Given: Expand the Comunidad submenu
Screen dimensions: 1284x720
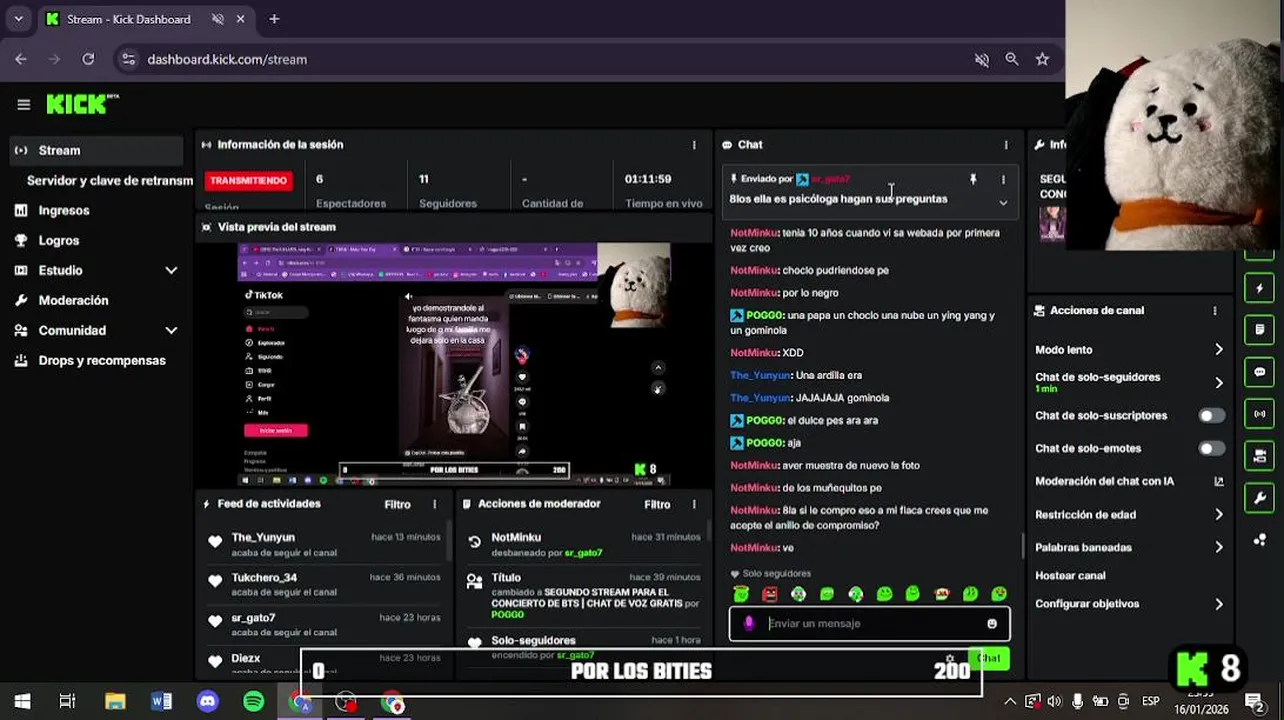Looking at the screenshot, I should tap(171, 330).
